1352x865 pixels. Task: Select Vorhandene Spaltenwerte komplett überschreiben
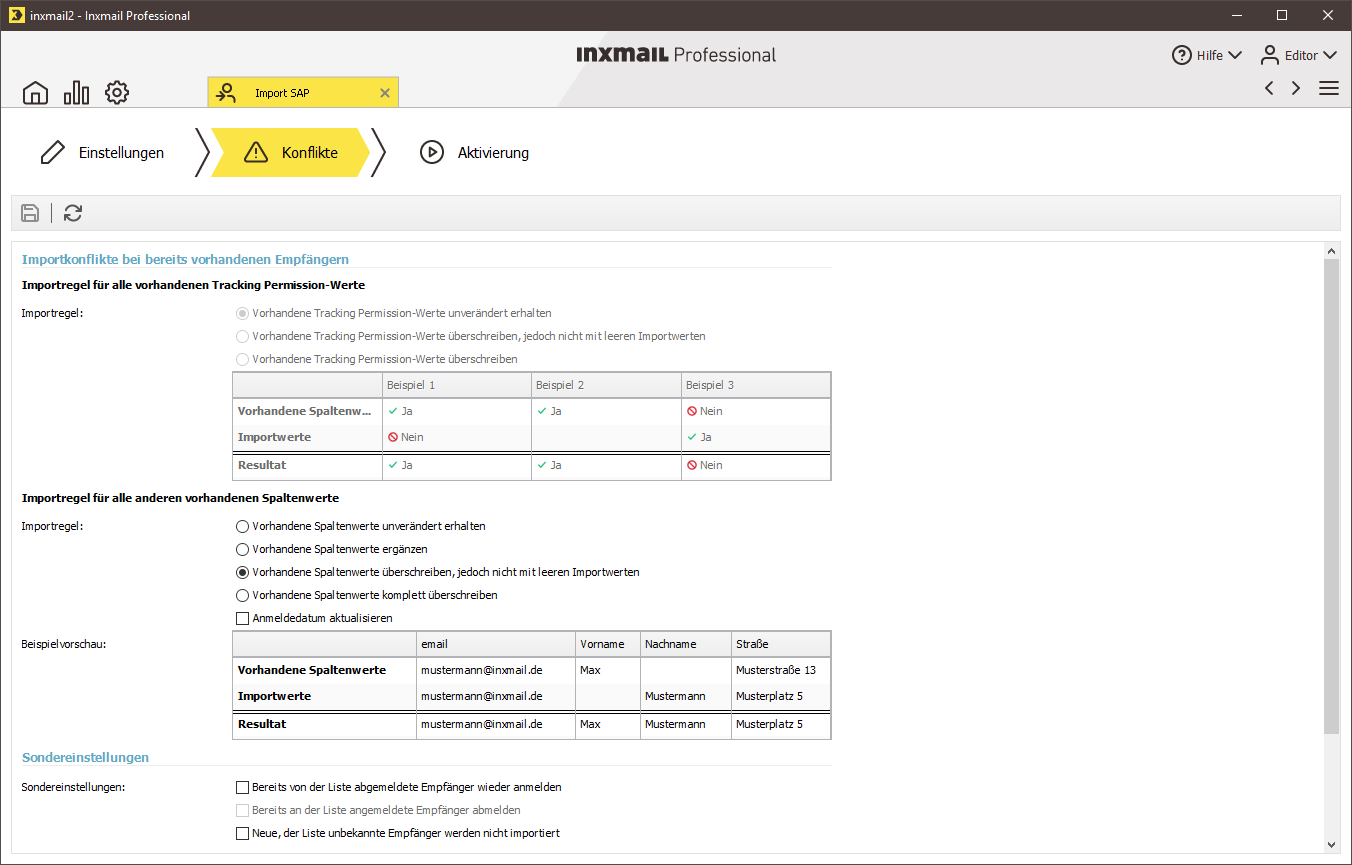[242, 596]
